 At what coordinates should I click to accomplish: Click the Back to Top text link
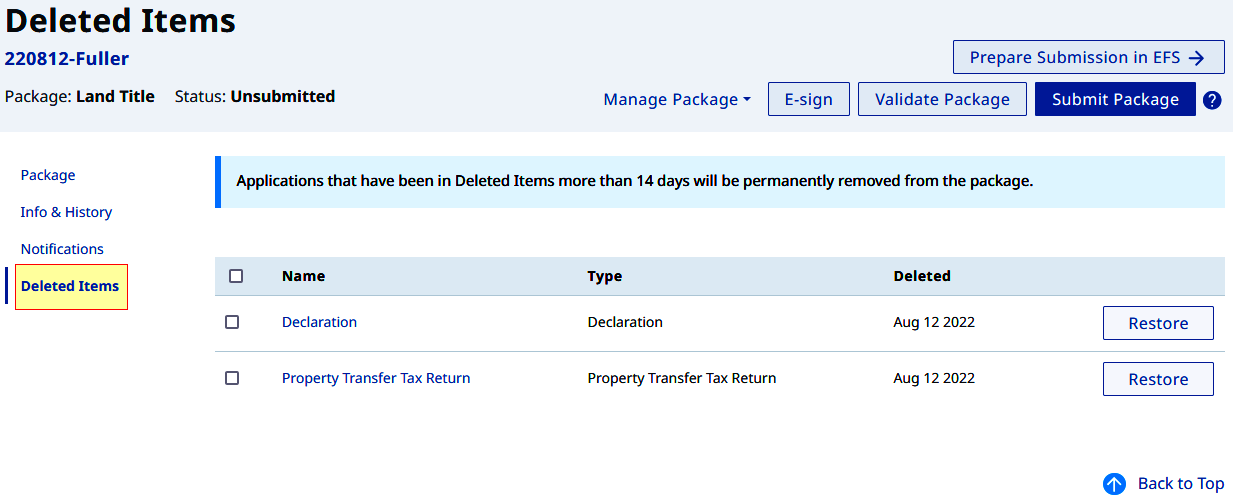1180,484
